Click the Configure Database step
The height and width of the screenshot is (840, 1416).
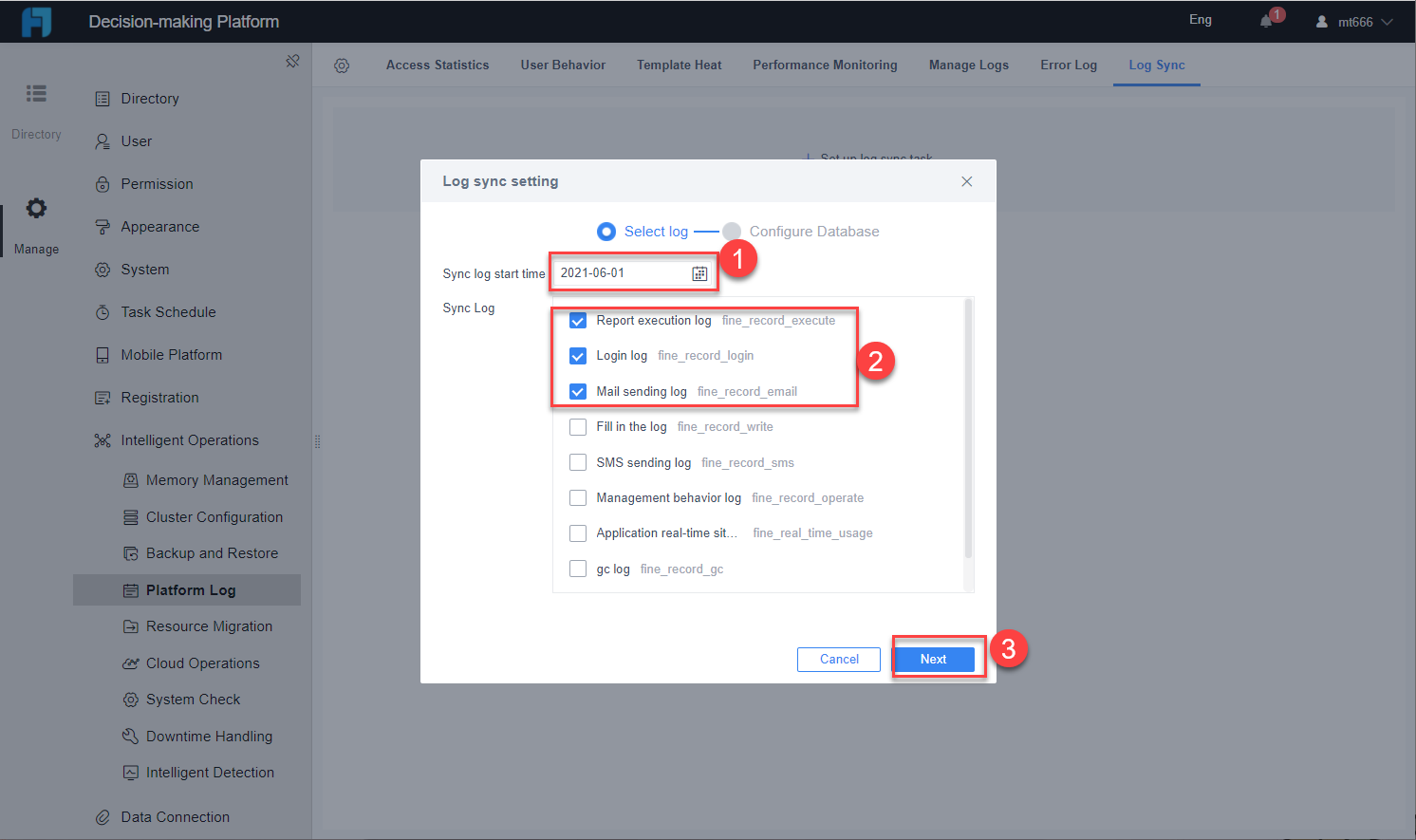click(x=801, y=232)
